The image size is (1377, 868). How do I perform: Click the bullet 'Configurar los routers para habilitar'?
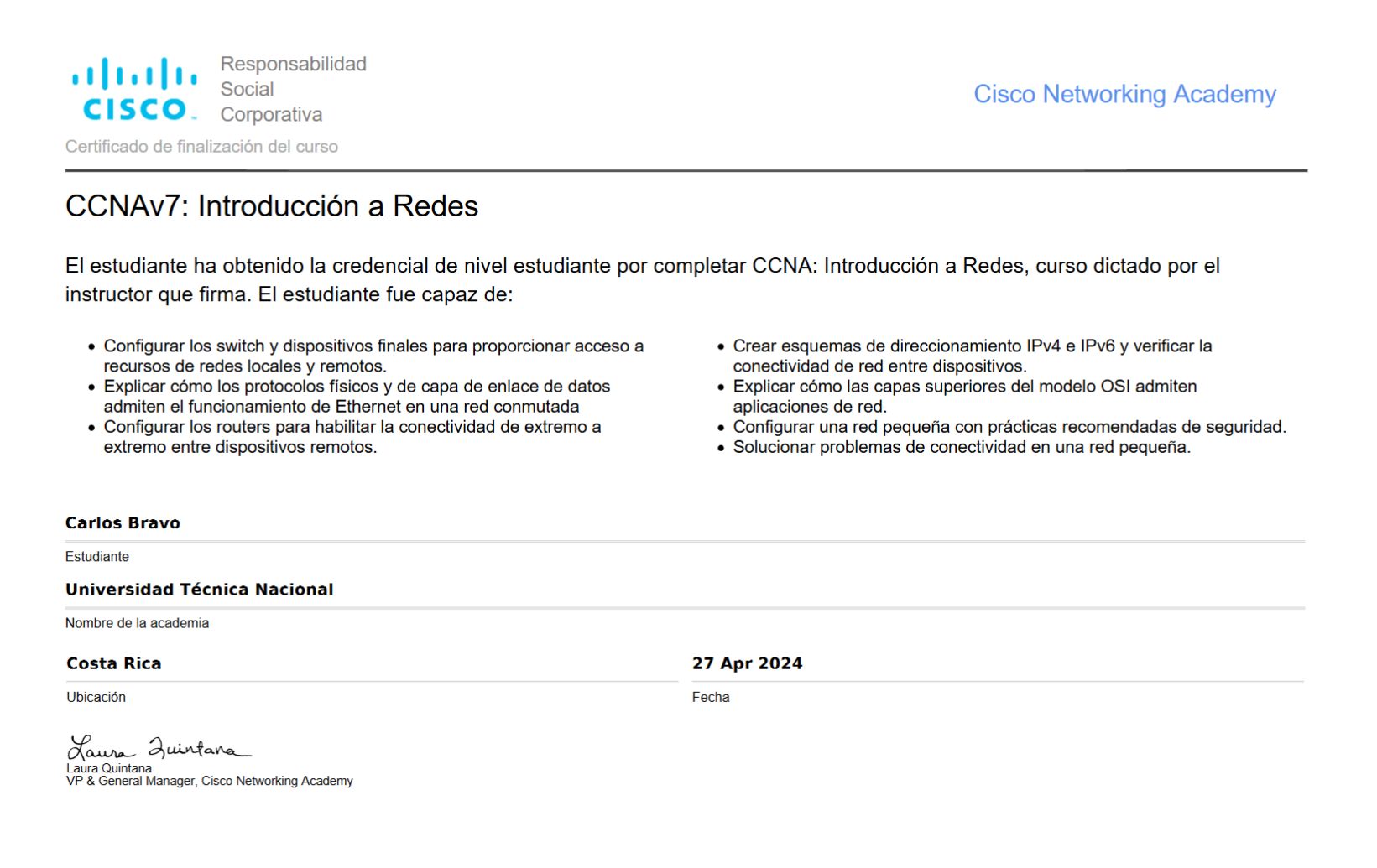pos(352,437)
